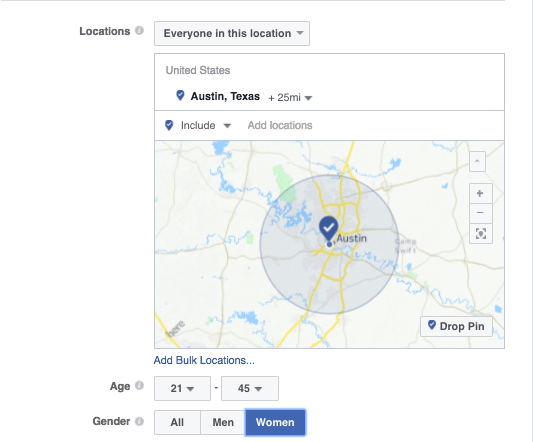Image resolution: width=533 pixels, height=442 pixels.
Task: Open the maximum age 45 dropdown
Action: (250, 388)
